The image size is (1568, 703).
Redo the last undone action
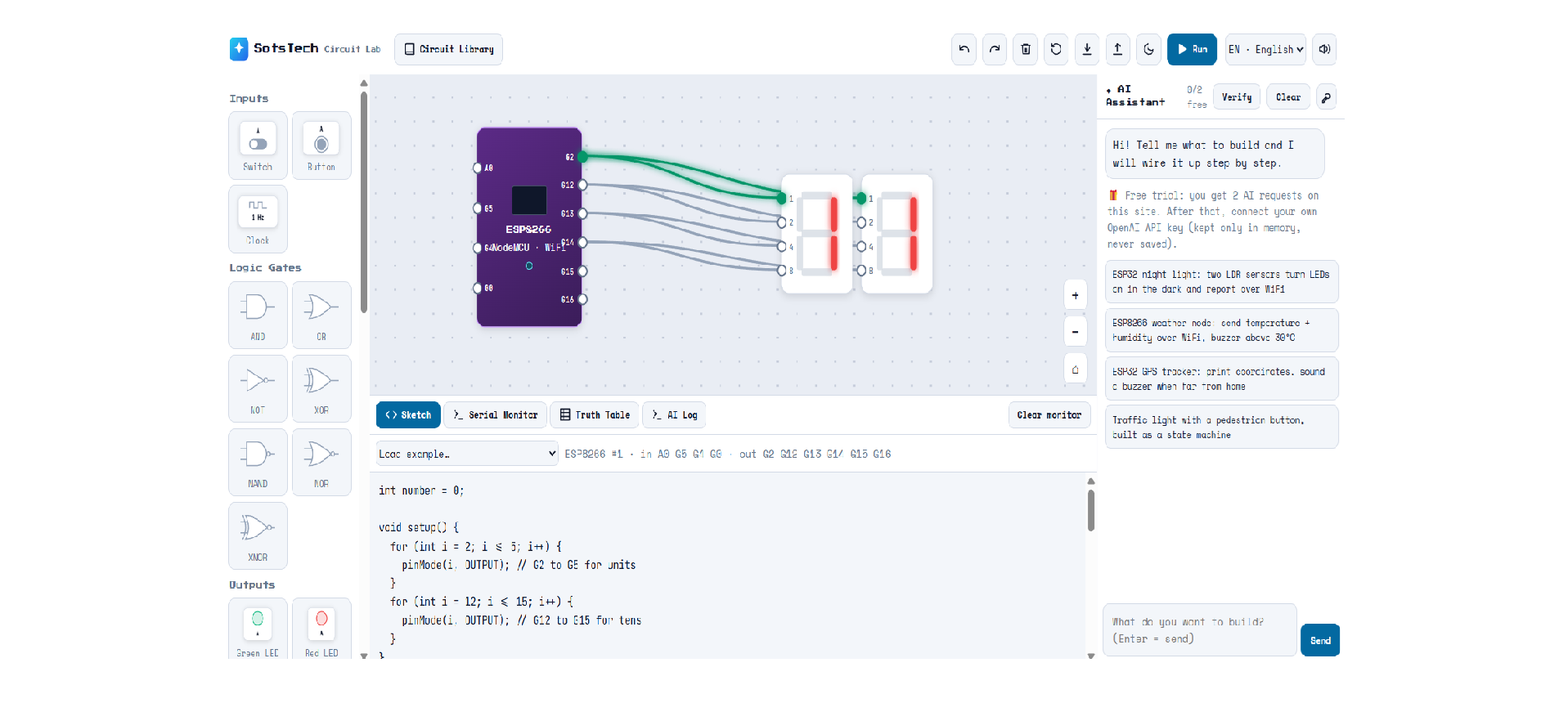995,49
